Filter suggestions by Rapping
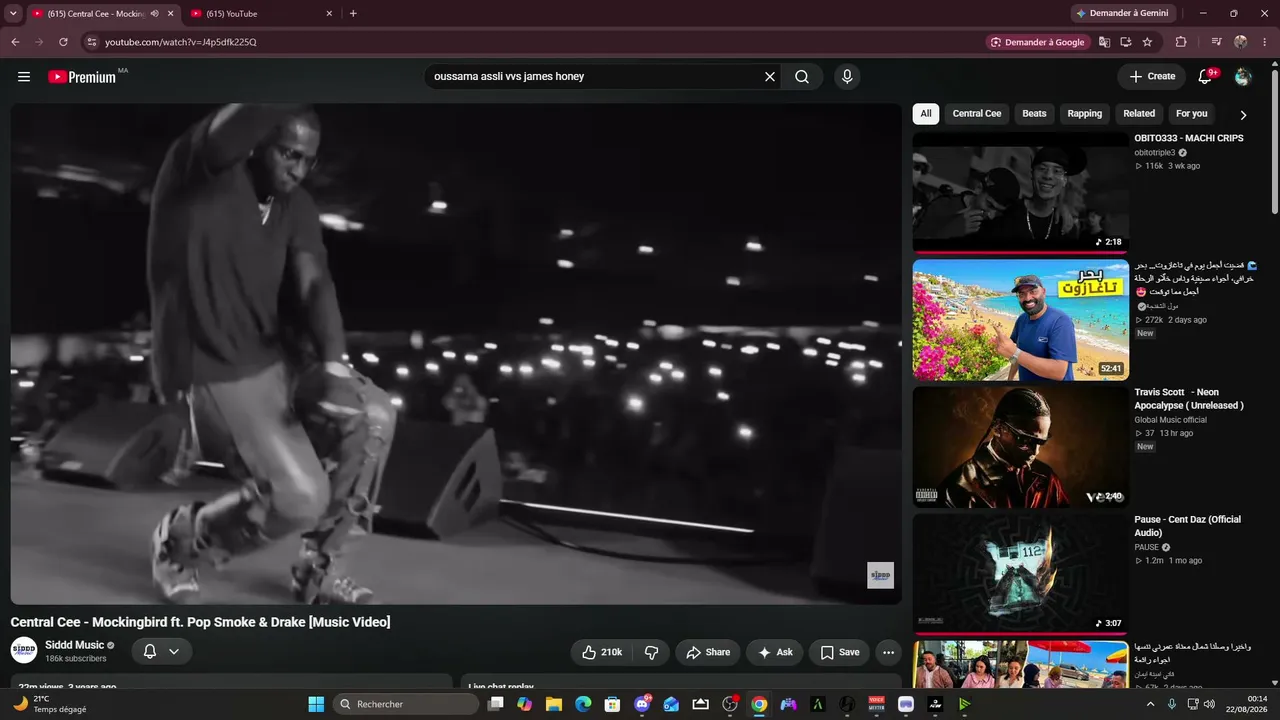The image size is (1280, 720). (x=1084, y=114)
